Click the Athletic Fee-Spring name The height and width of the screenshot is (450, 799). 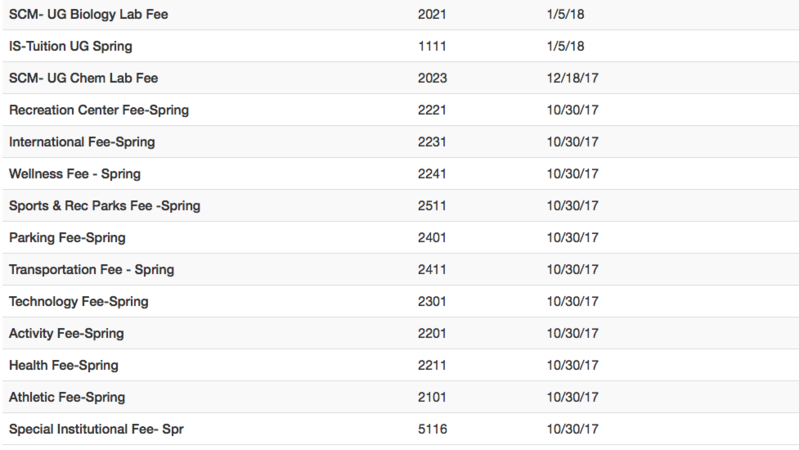pyautogui.click(x=68, y=397)
